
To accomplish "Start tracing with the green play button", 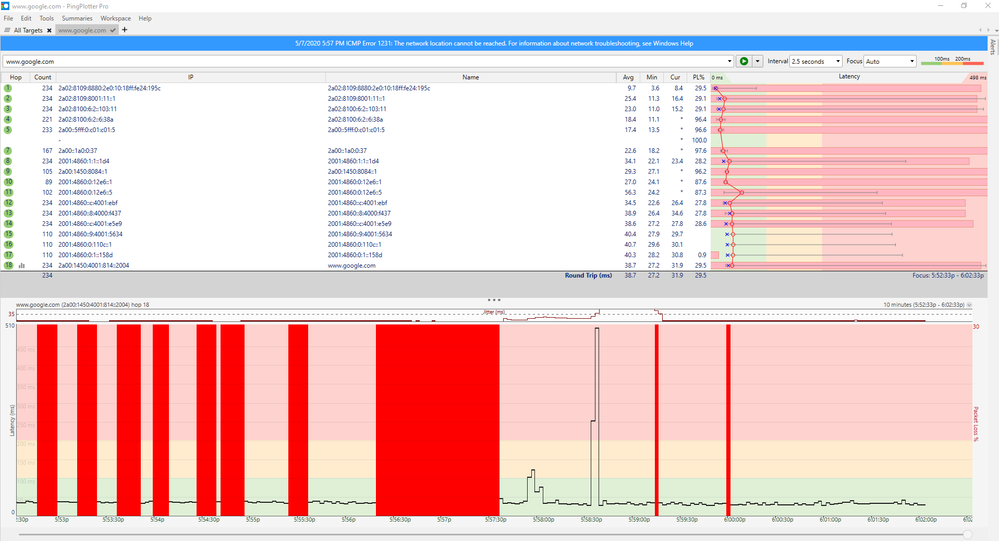I will (x=744, y=61).
